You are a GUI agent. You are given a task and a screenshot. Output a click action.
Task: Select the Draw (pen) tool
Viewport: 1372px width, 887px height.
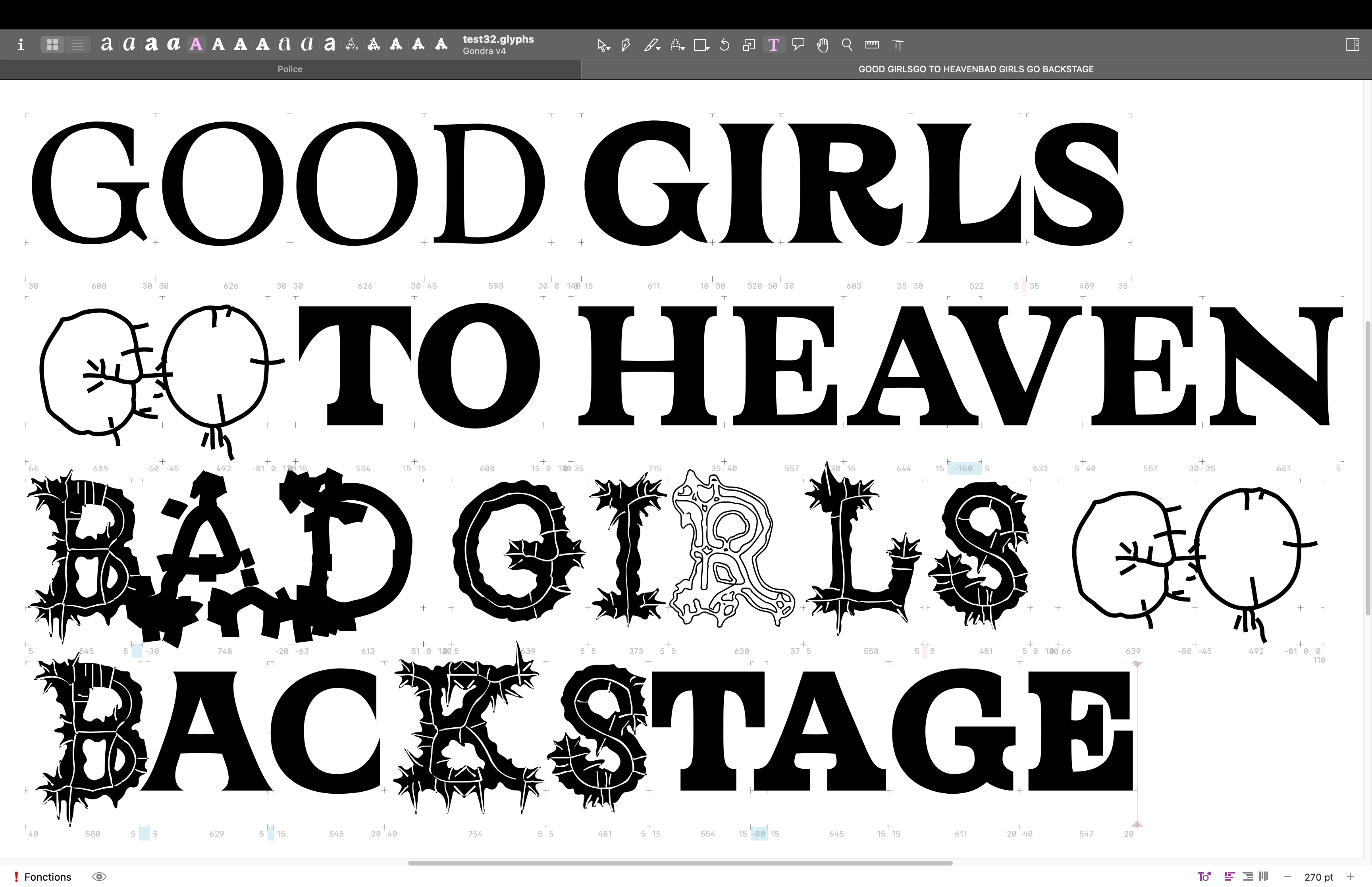click(x=626, y=45)
